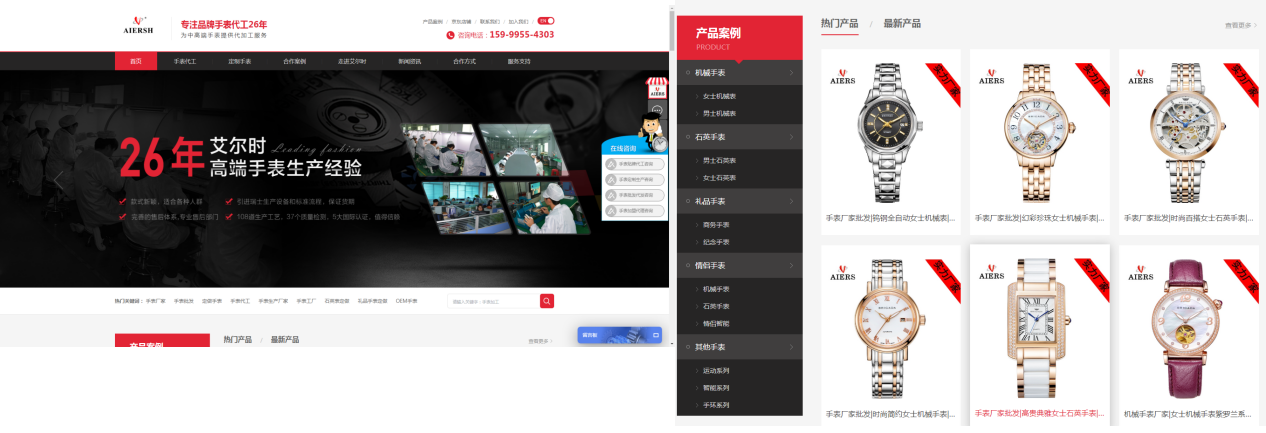The width and height of the screenshot is (1266, 433).
Task: Click the first consultation option under 在线咨询
Action: click(x=635, y=164)
